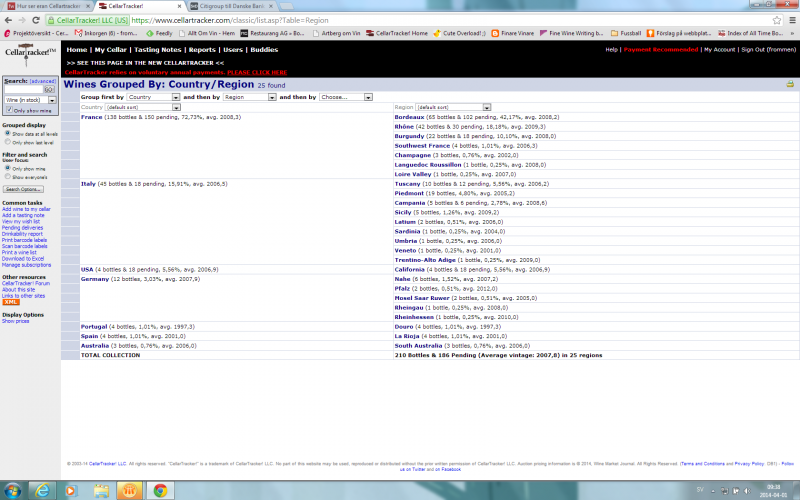
Task: Click the GO search button
Action: [x=49, y=89]
